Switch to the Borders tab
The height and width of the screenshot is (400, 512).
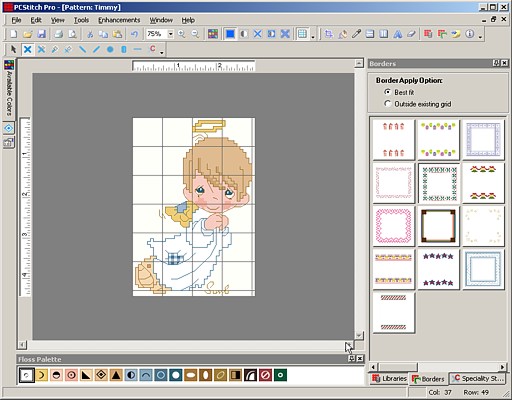428,379
